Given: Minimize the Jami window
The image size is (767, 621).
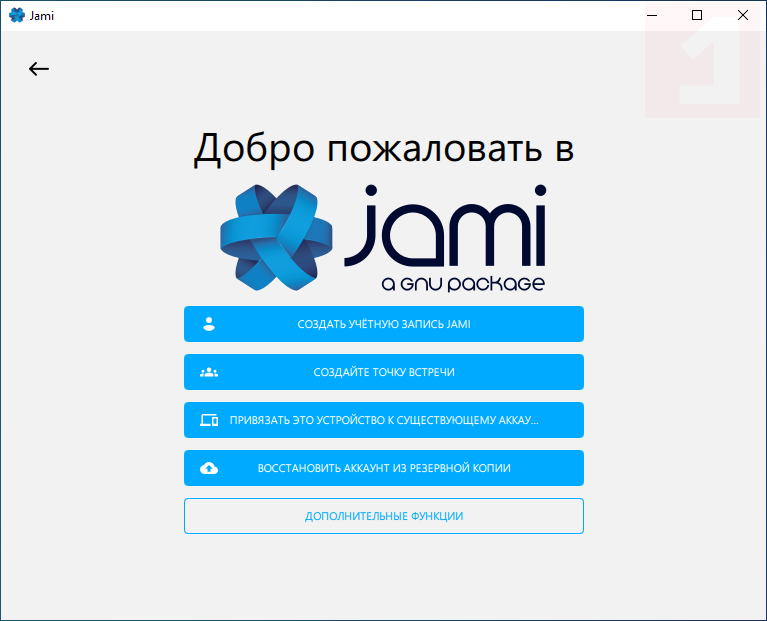Looking at the screenshot, I should 652,15.
